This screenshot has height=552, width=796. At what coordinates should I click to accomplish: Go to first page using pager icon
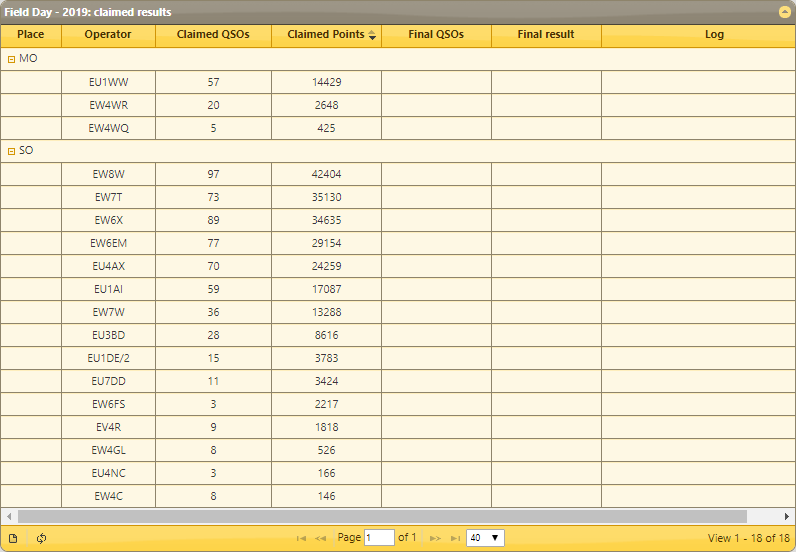click(x=301, y=538)
